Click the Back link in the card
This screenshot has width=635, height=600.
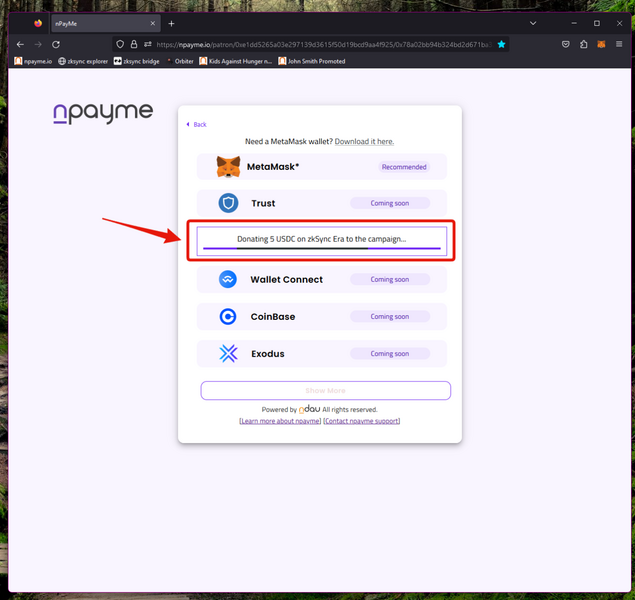196,124
